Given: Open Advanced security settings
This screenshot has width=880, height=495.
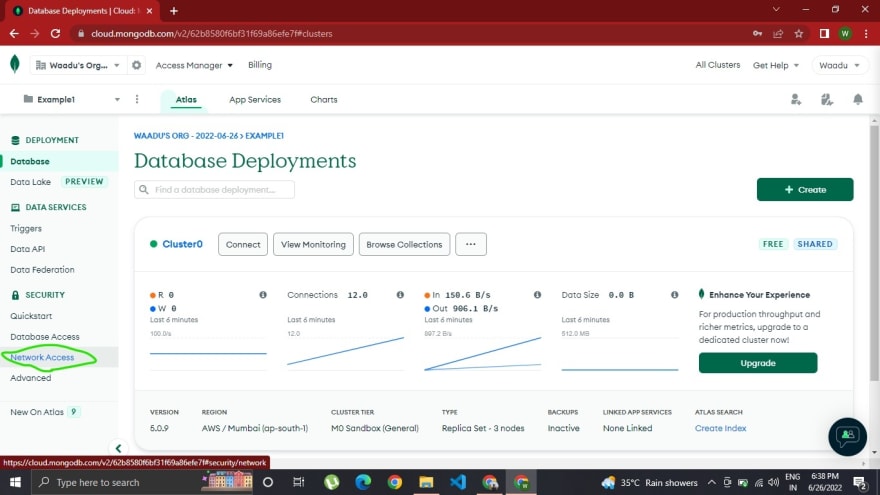Looking at the screenshot, I should pos(30,378).
